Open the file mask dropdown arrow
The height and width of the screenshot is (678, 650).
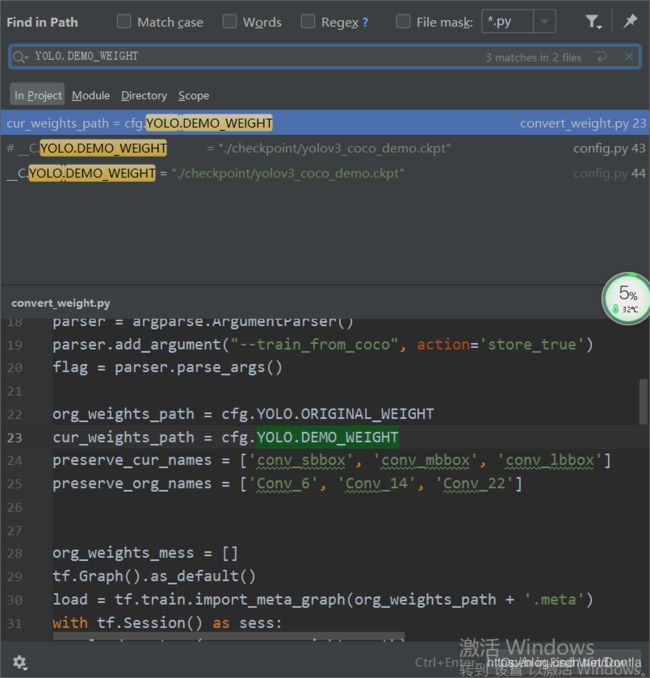click(x=544, y=21)
